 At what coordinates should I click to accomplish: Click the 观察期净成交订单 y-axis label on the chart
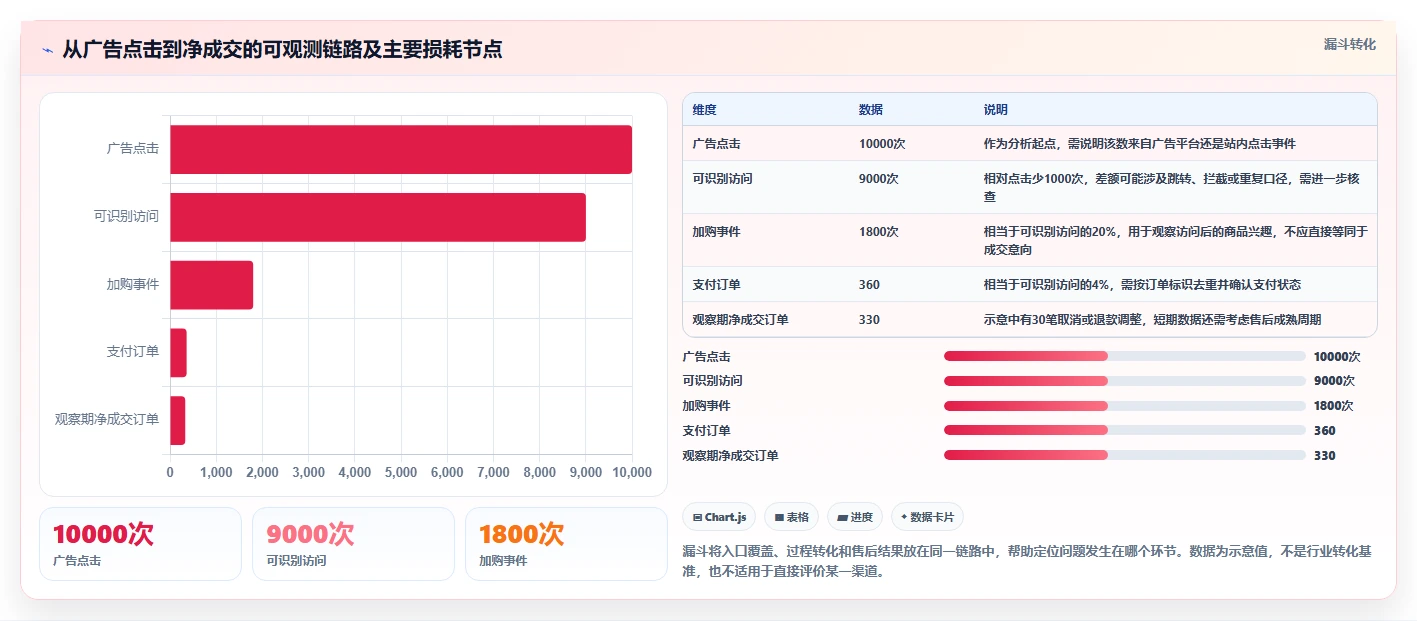pyautogui.click(x=107, y=420)
